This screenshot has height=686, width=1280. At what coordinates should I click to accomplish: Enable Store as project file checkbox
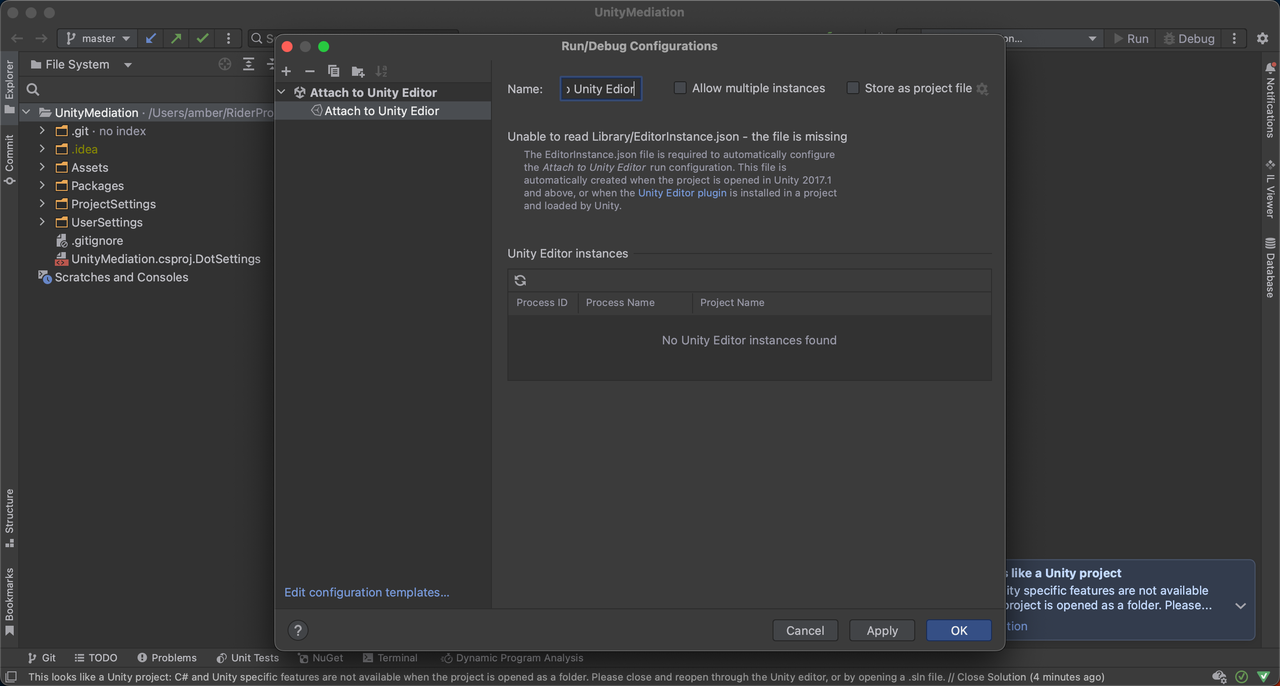tap(853, 88)
